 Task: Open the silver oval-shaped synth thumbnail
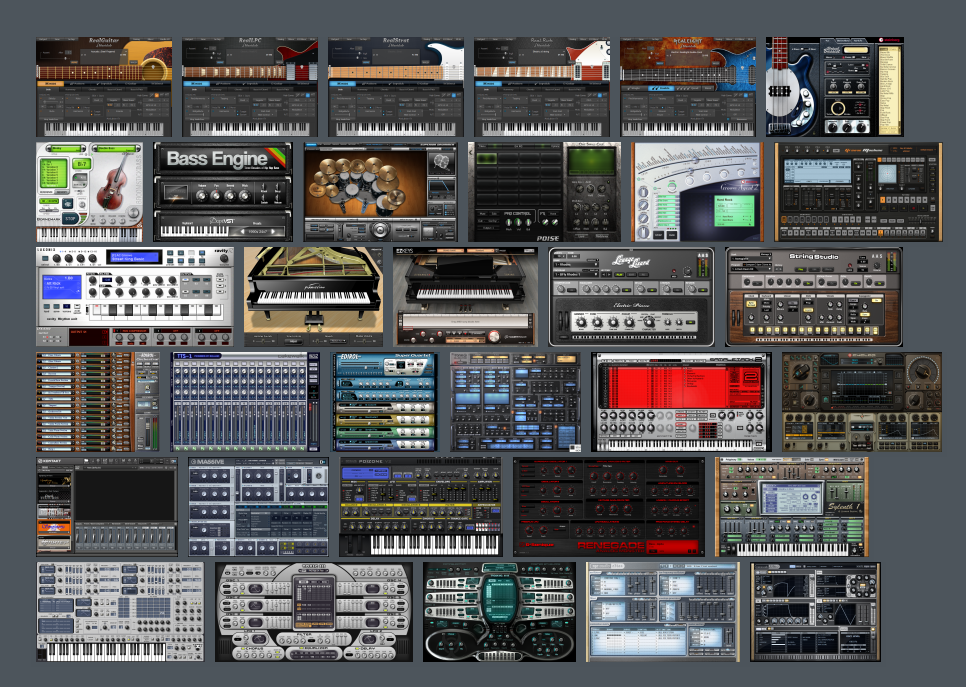click(314, 612)
